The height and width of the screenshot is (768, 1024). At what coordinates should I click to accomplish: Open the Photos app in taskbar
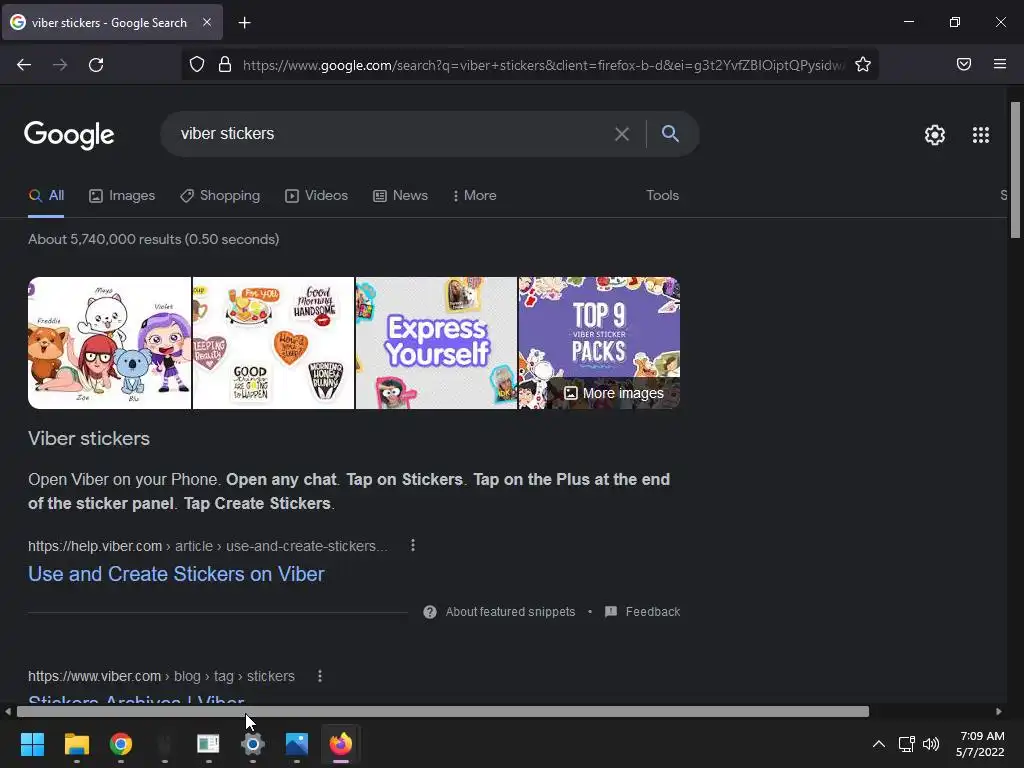pos(296,744)
